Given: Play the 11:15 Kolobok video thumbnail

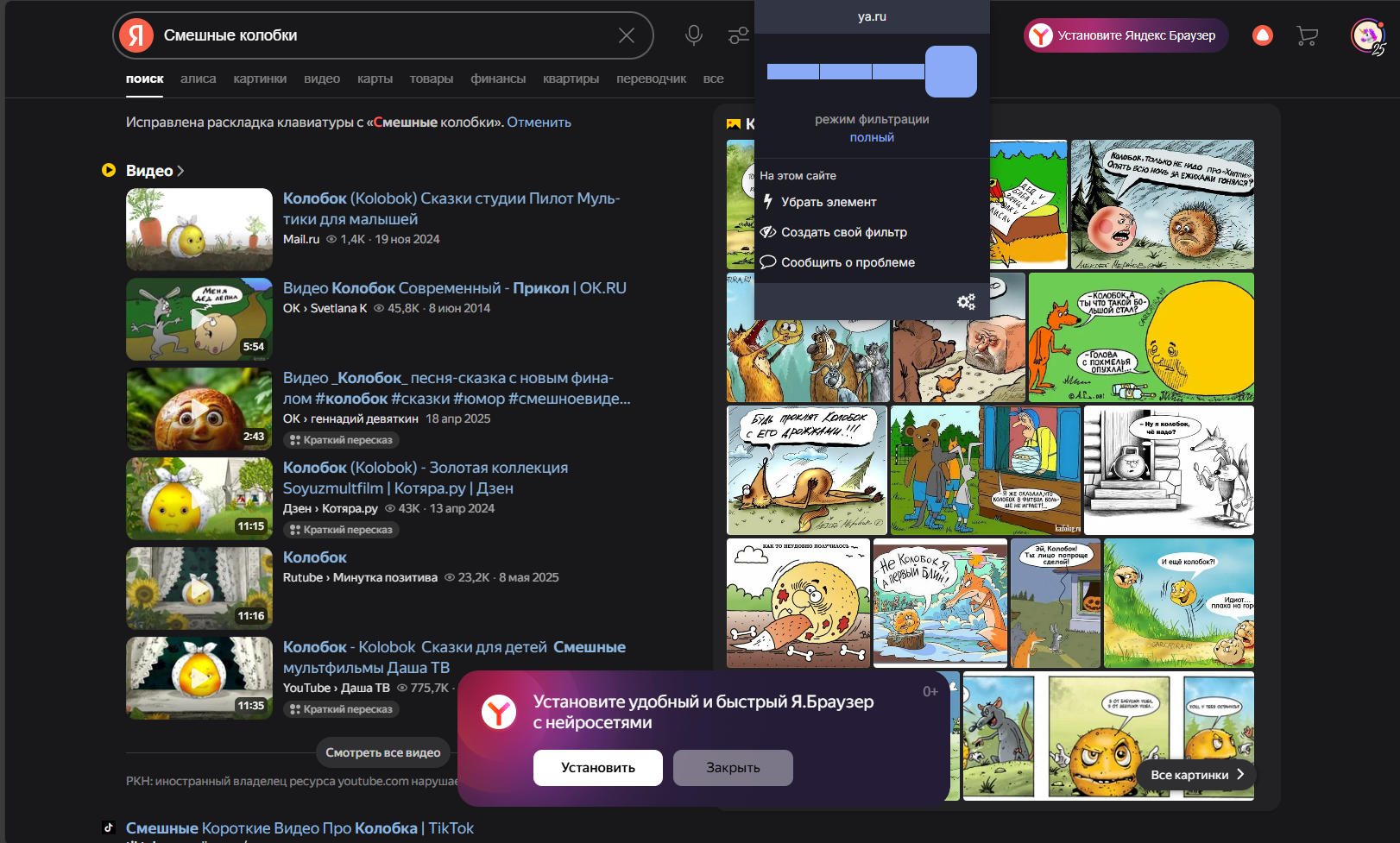Looking at the screenshot, I should tap(199, 499).
